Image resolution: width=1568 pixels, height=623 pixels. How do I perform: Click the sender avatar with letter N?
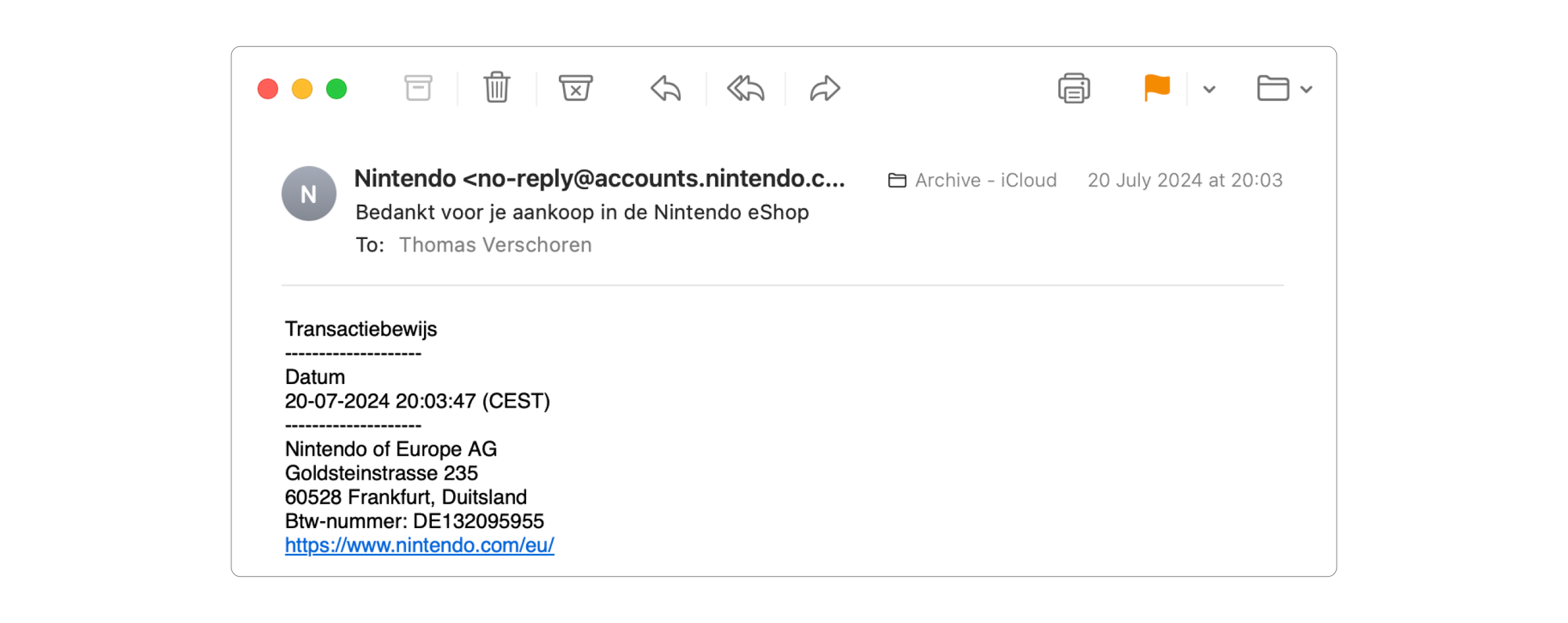click(x=309, y=194)
